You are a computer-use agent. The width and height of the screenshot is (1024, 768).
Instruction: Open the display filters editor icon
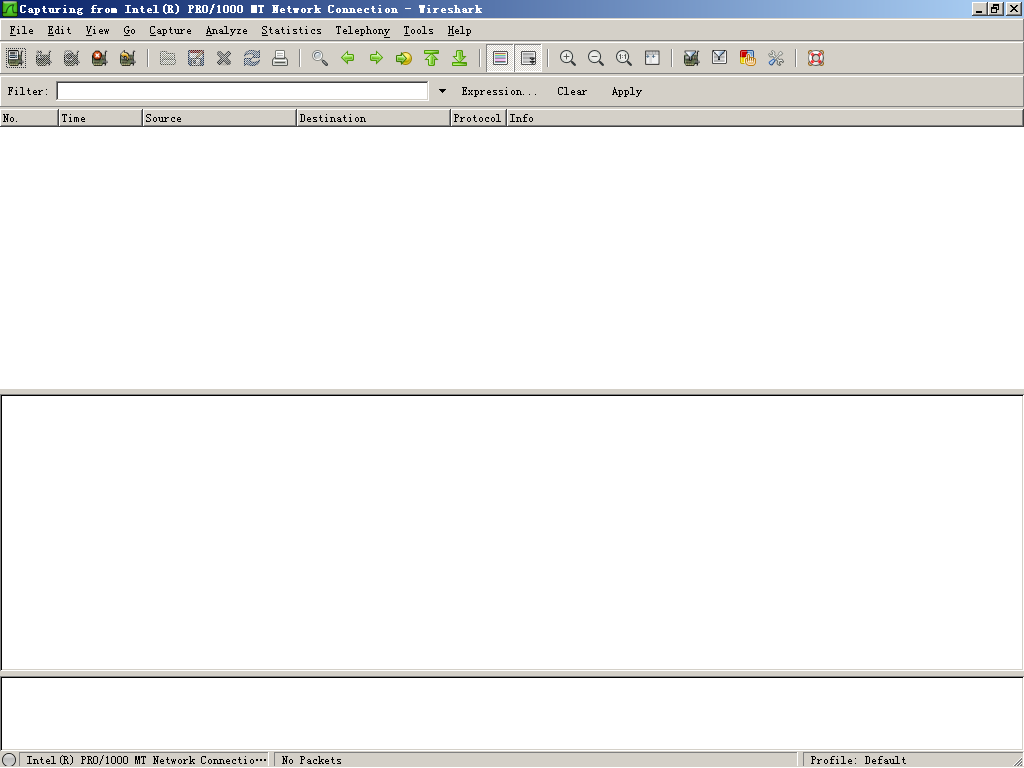pos(720,58)
